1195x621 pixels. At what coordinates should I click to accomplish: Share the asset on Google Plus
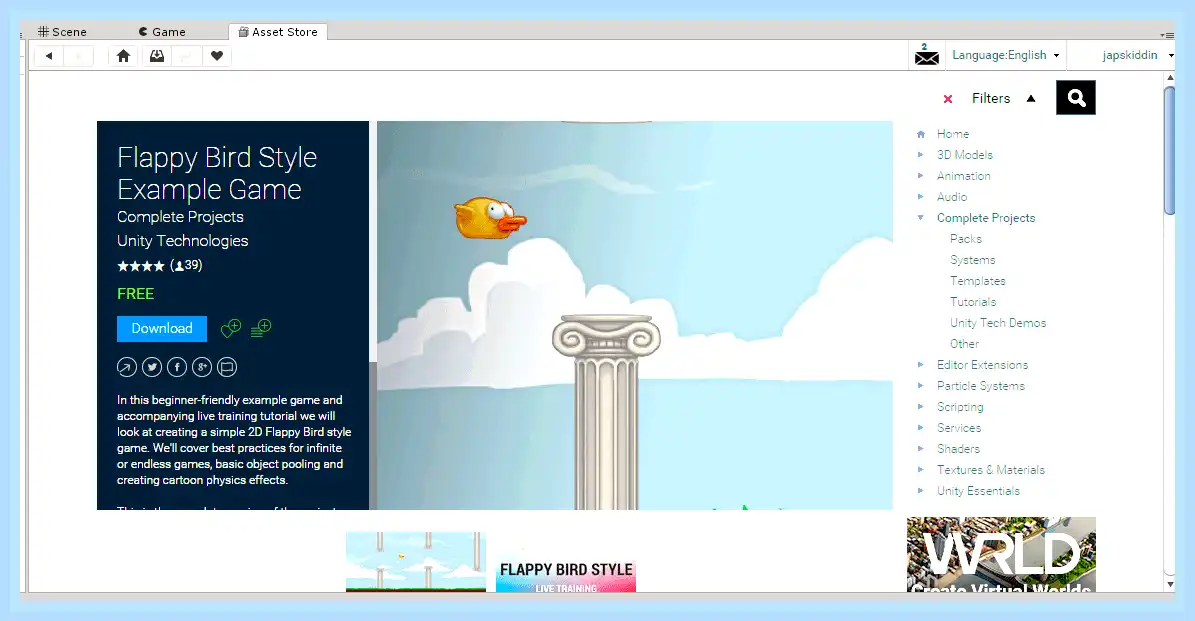click(202, 367)
